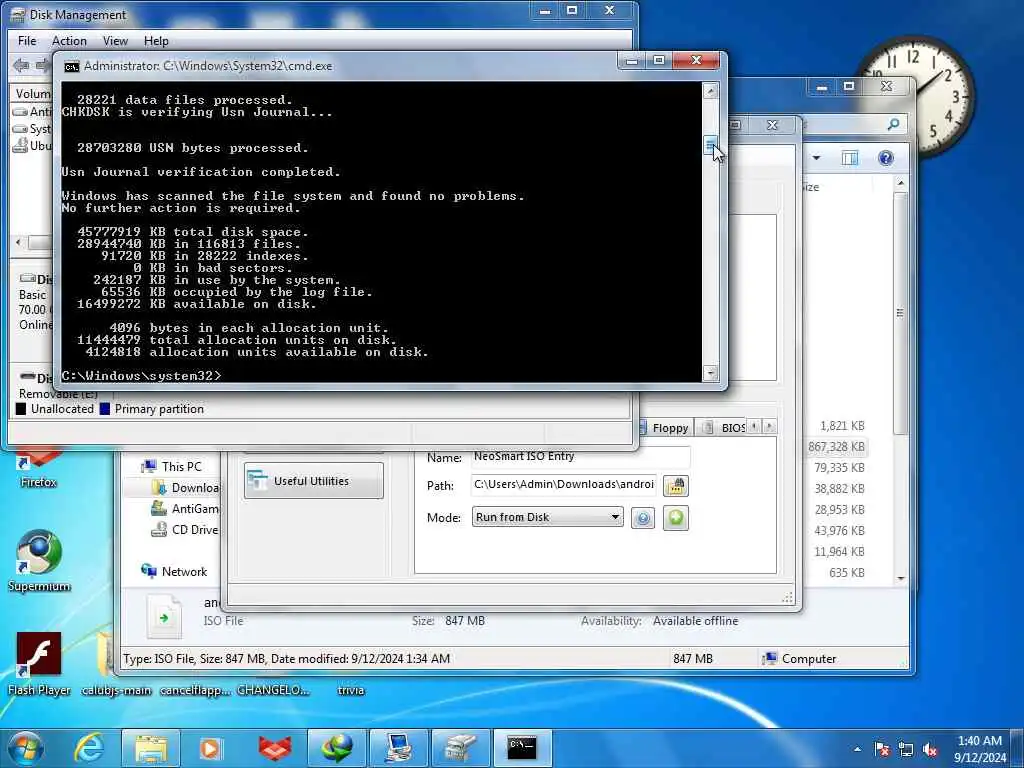Open calubjs-main desktop folder
Viewport: 1024px width, 768px height.
(116, 664)
